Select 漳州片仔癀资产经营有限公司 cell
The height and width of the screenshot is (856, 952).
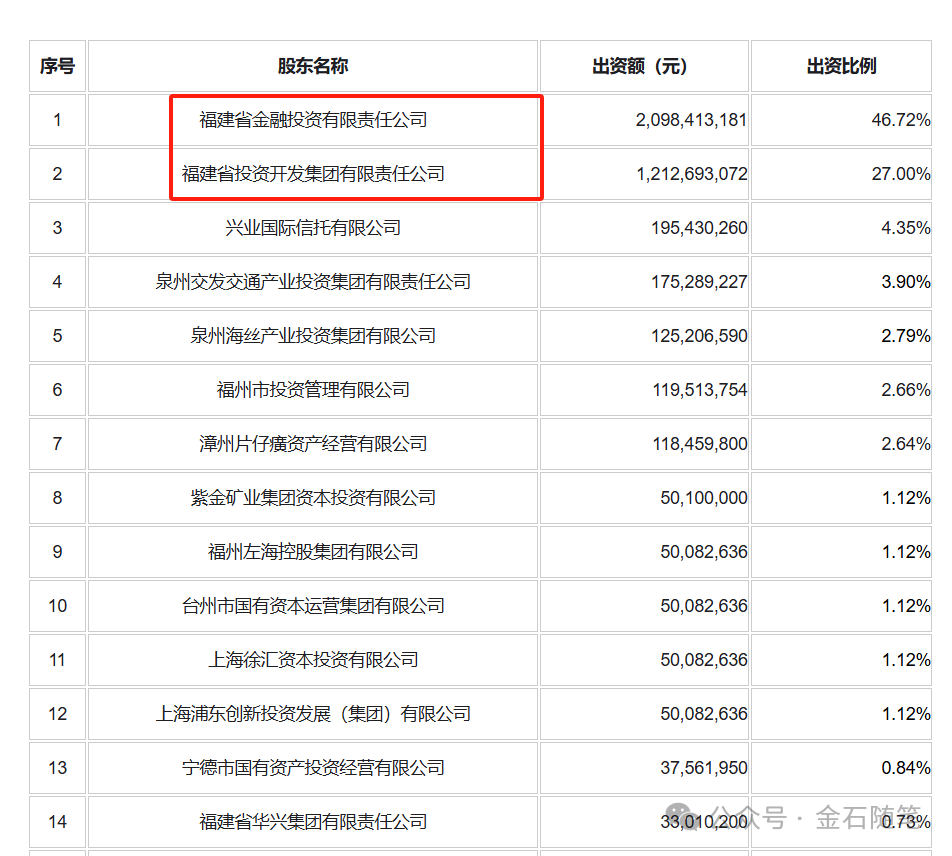point(313,444)
